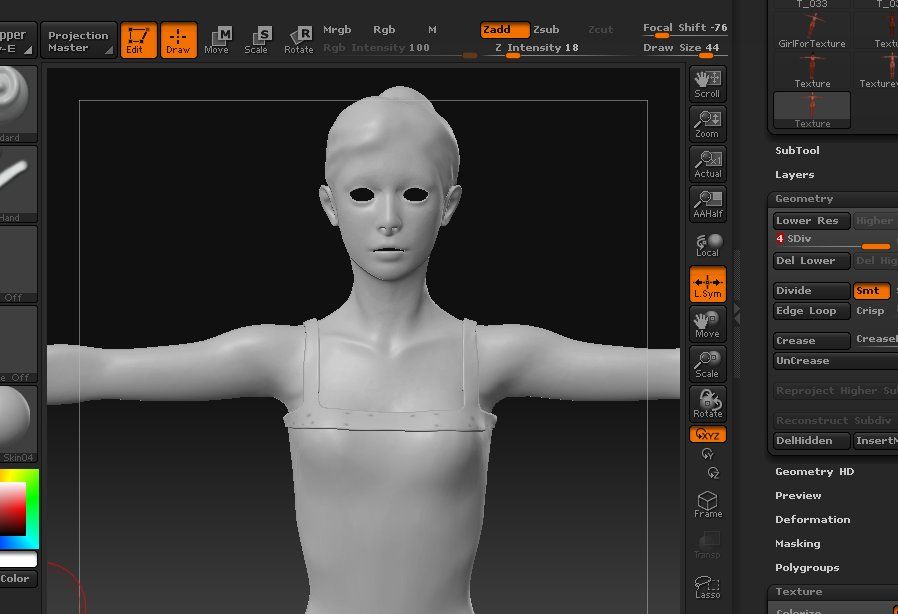
Task: Click the Zoom canvas icon
Action: (708, 123)
